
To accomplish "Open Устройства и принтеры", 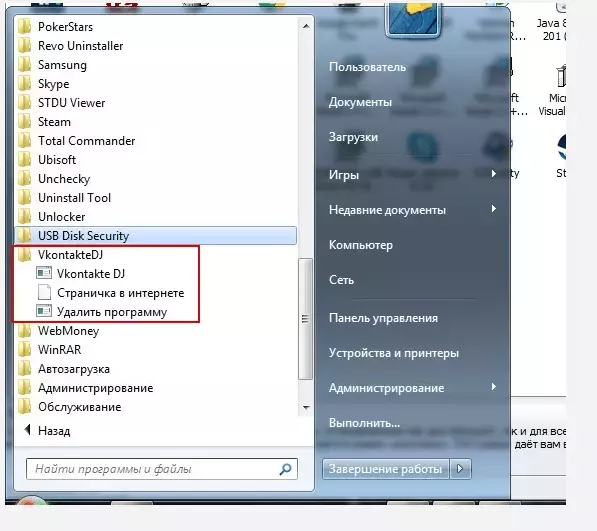I will 394,353.
